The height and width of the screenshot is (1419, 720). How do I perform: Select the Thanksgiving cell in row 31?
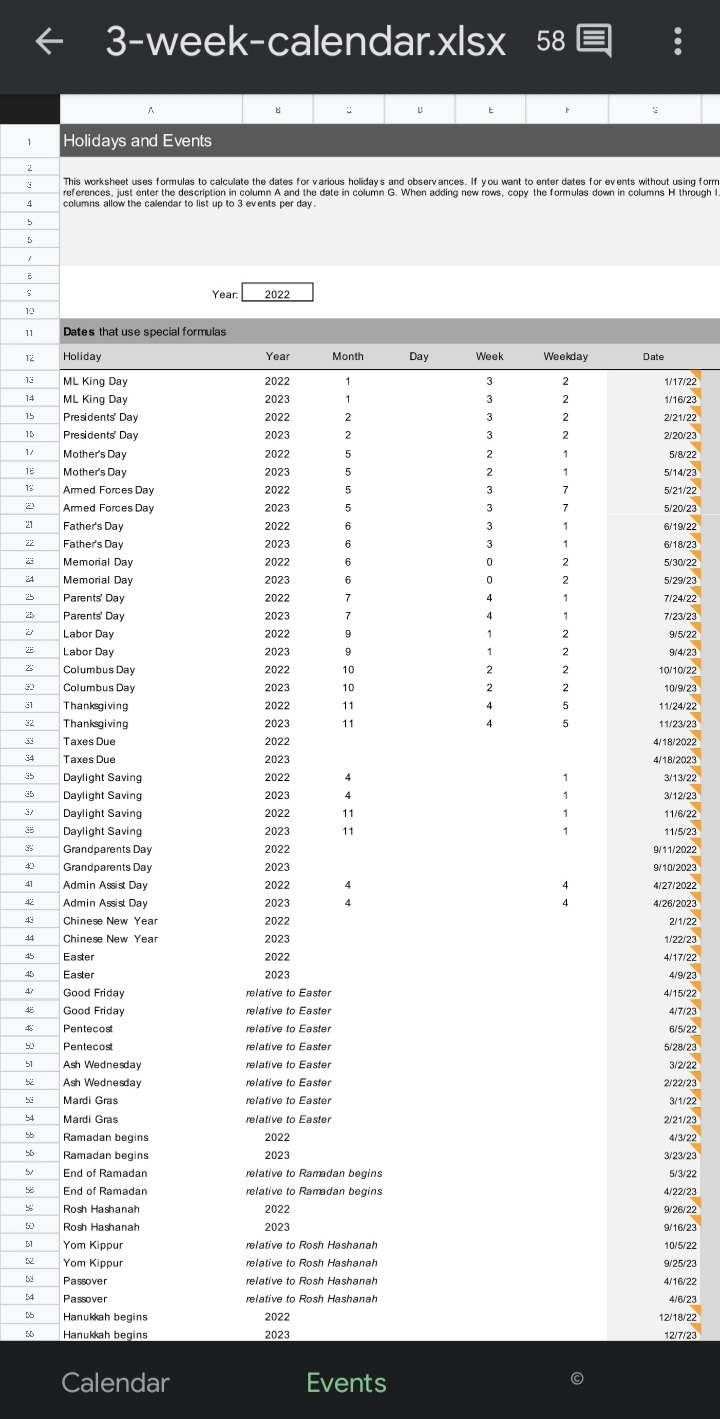[x=151, y=705]
